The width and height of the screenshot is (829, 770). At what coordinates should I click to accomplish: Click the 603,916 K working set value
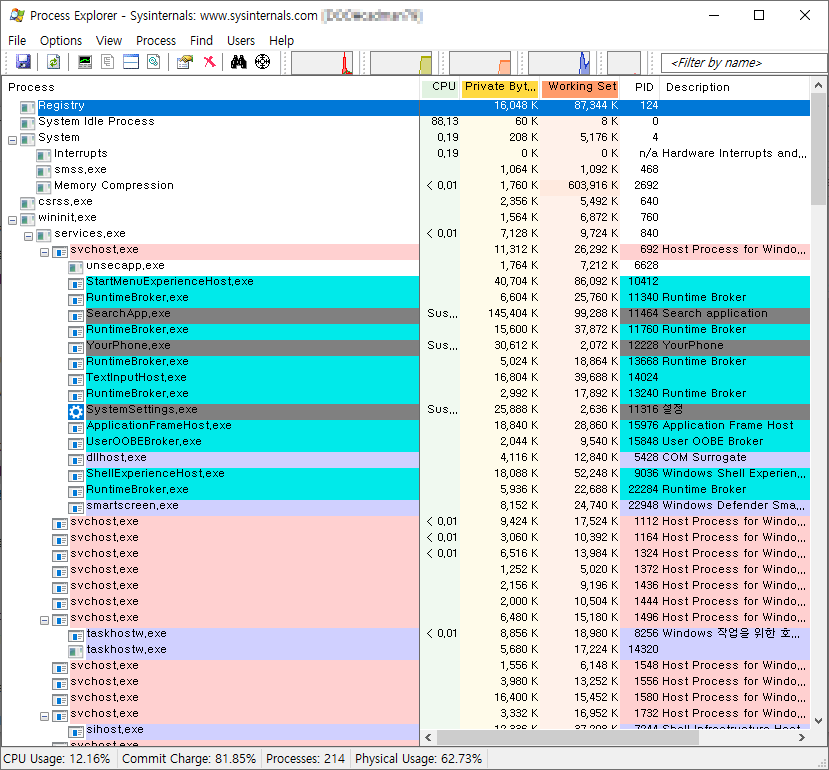pyautogui.click(x=593, y=186)
